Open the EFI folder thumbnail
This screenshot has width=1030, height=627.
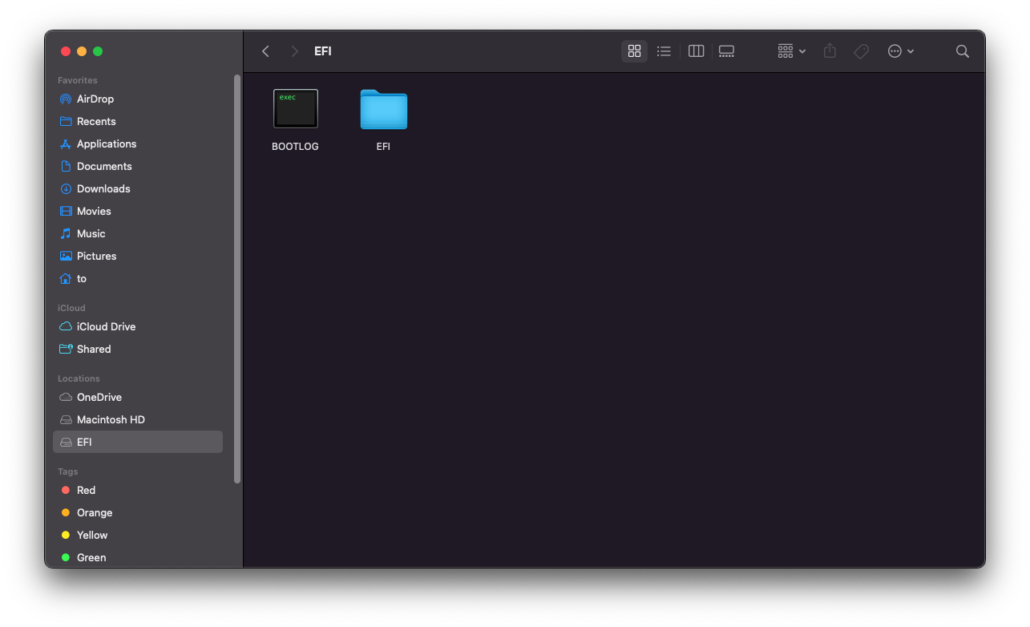(382, 108)
